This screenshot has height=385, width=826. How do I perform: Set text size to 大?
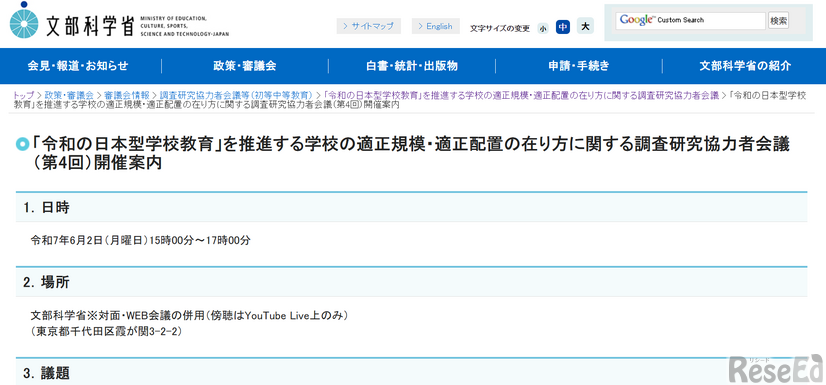585,26
